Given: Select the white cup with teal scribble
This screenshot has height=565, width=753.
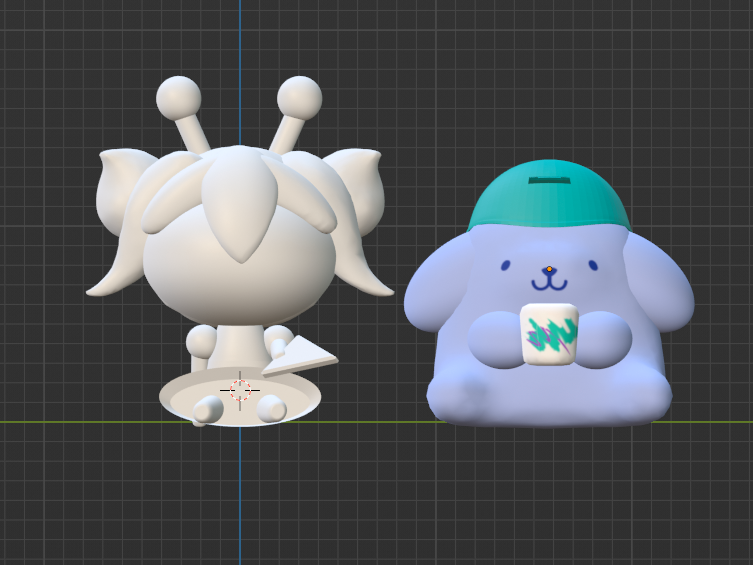Looking at the screenshot, I should coord(549,334).
